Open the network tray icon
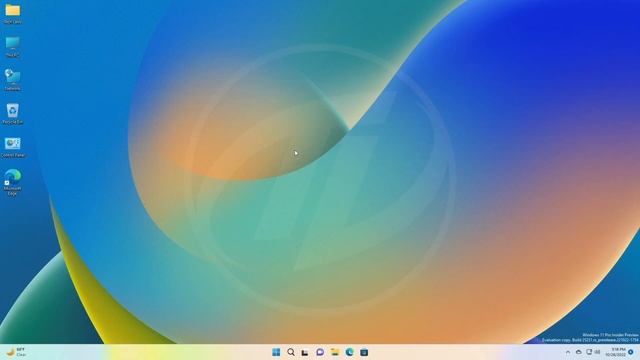 point(589,352)
